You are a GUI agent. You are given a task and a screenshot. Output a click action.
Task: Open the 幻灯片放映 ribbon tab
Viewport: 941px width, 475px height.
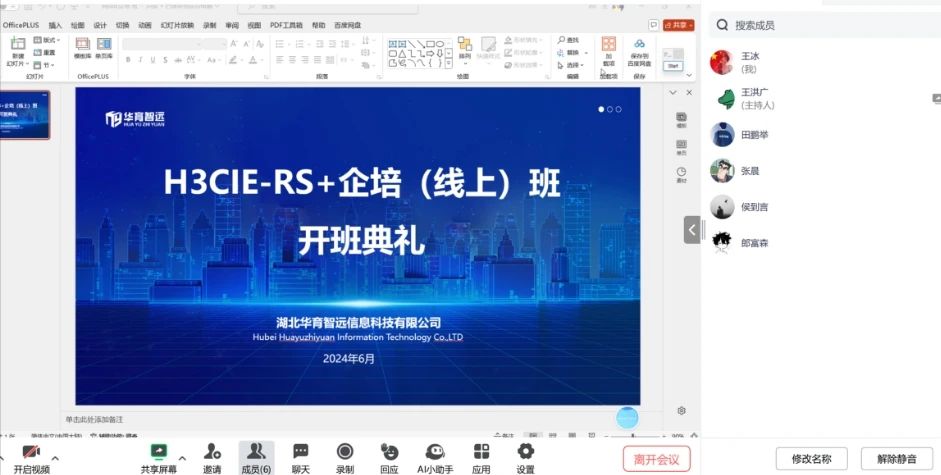click(x=177, y=25)
